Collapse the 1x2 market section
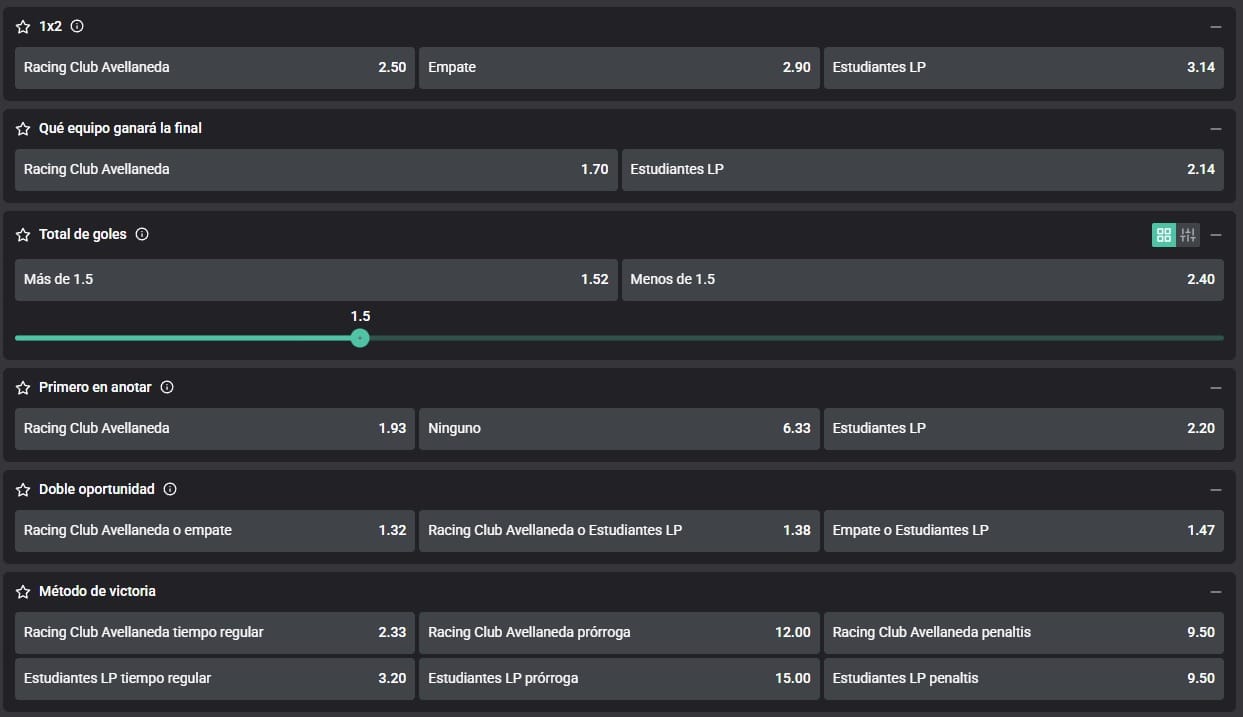1243x717 pixels. pos(1216,27)
